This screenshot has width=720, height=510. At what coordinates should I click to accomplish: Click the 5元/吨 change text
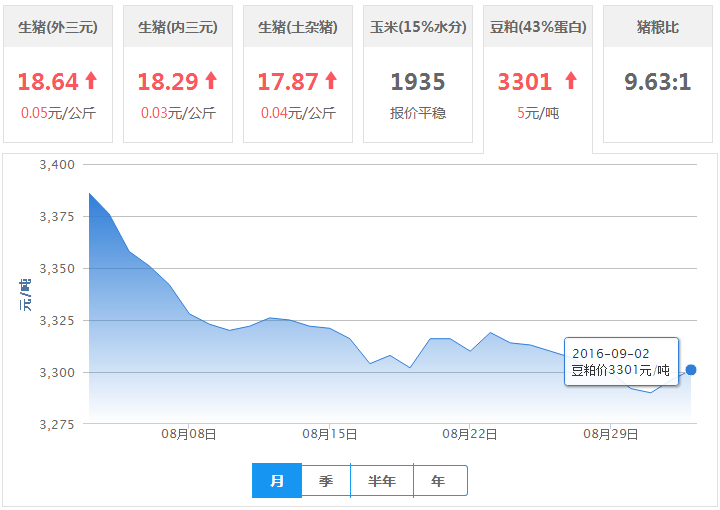538,113
